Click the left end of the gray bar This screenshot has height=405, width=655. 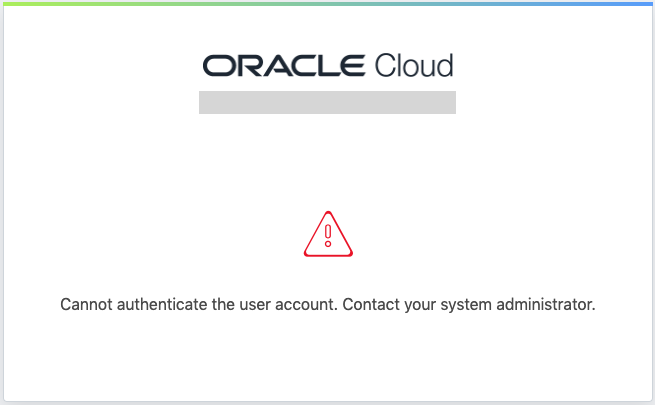[x=205, y=102]
